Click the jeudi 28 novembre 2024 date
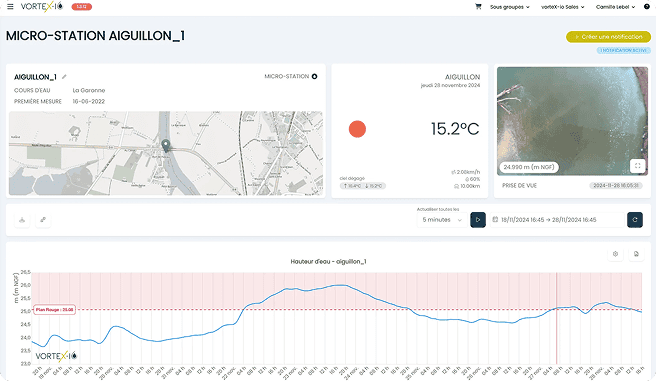Viewport: 656px width, 381px height. tap(450, 85)
